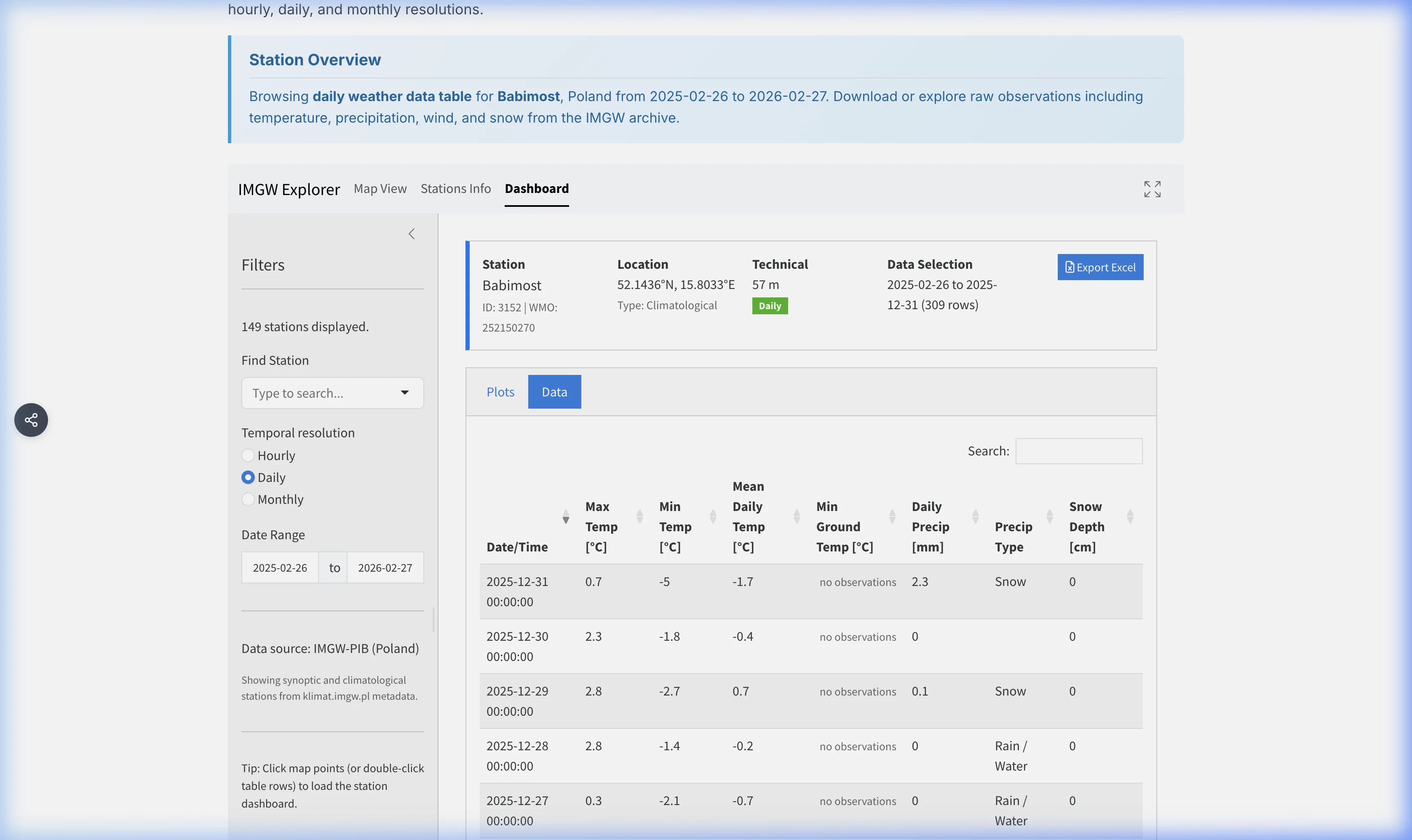Open the Stations Info tab
The width and height of the screenshot is (1412, 840).
(x=455, y=188)
